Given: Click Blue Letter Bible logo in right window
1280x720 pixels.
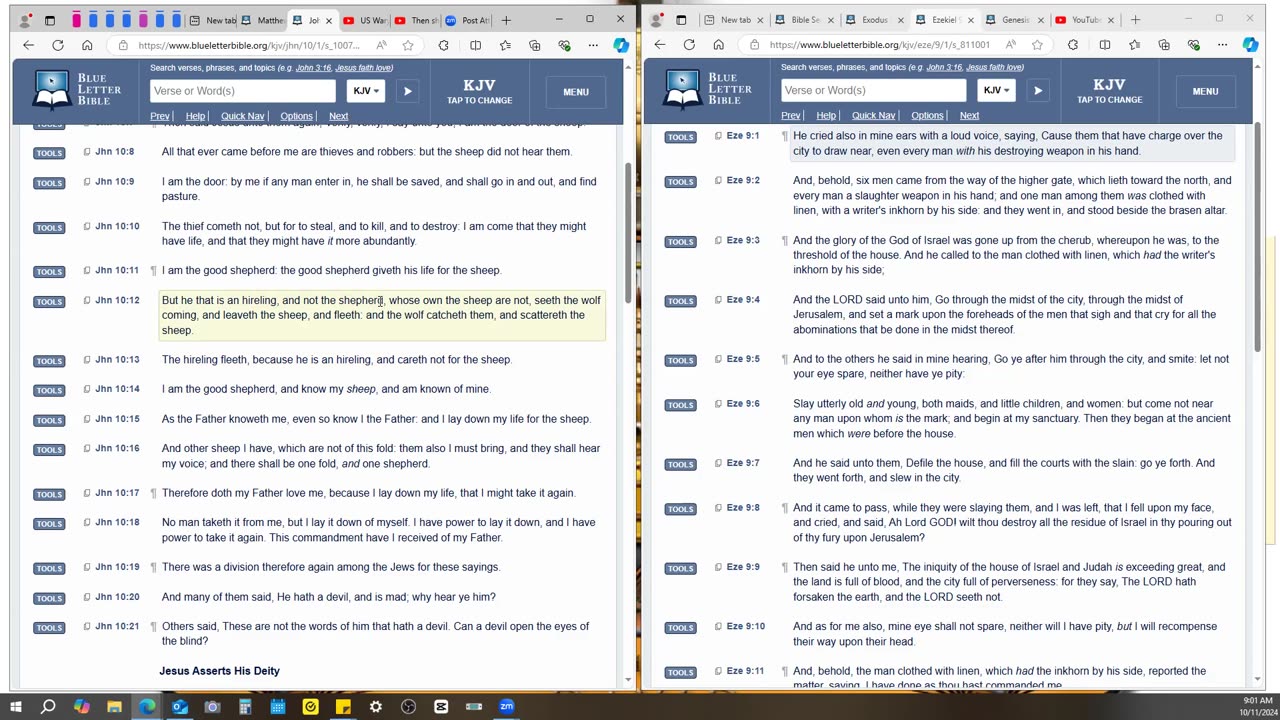Looking at the screenshot, I should [708, 90].
